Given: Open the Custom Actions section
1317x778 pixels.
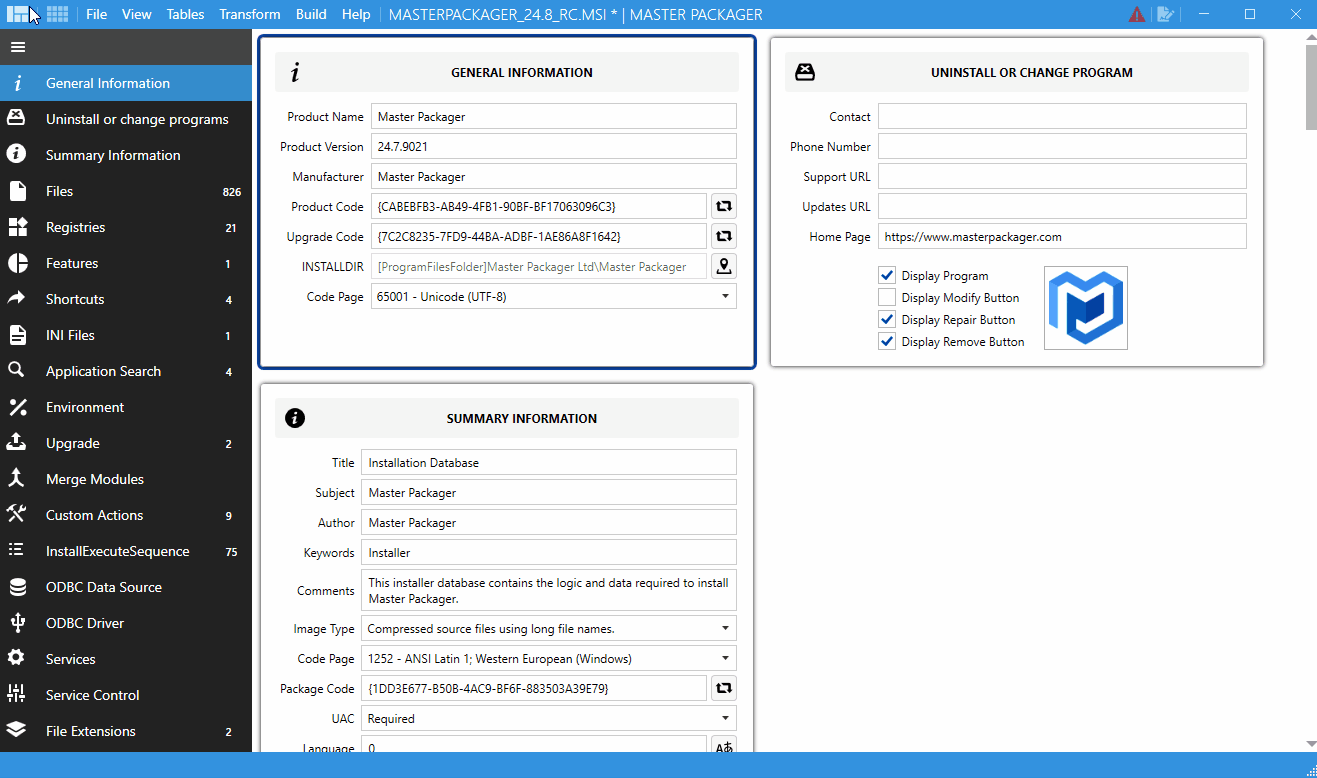Looking at the screenshot, I should 126,515.
